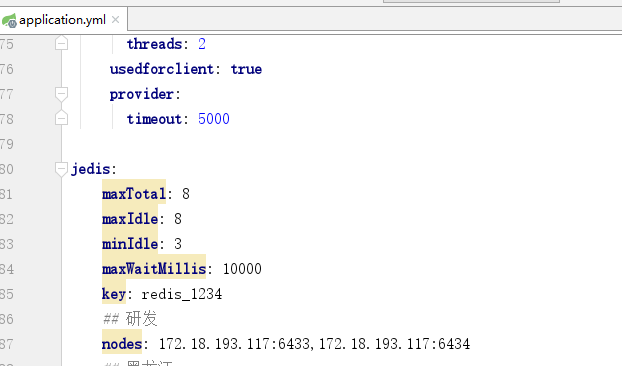Click the usedforclient true value
The height and width of the screenshot is (366, 622).
(246, 69)
